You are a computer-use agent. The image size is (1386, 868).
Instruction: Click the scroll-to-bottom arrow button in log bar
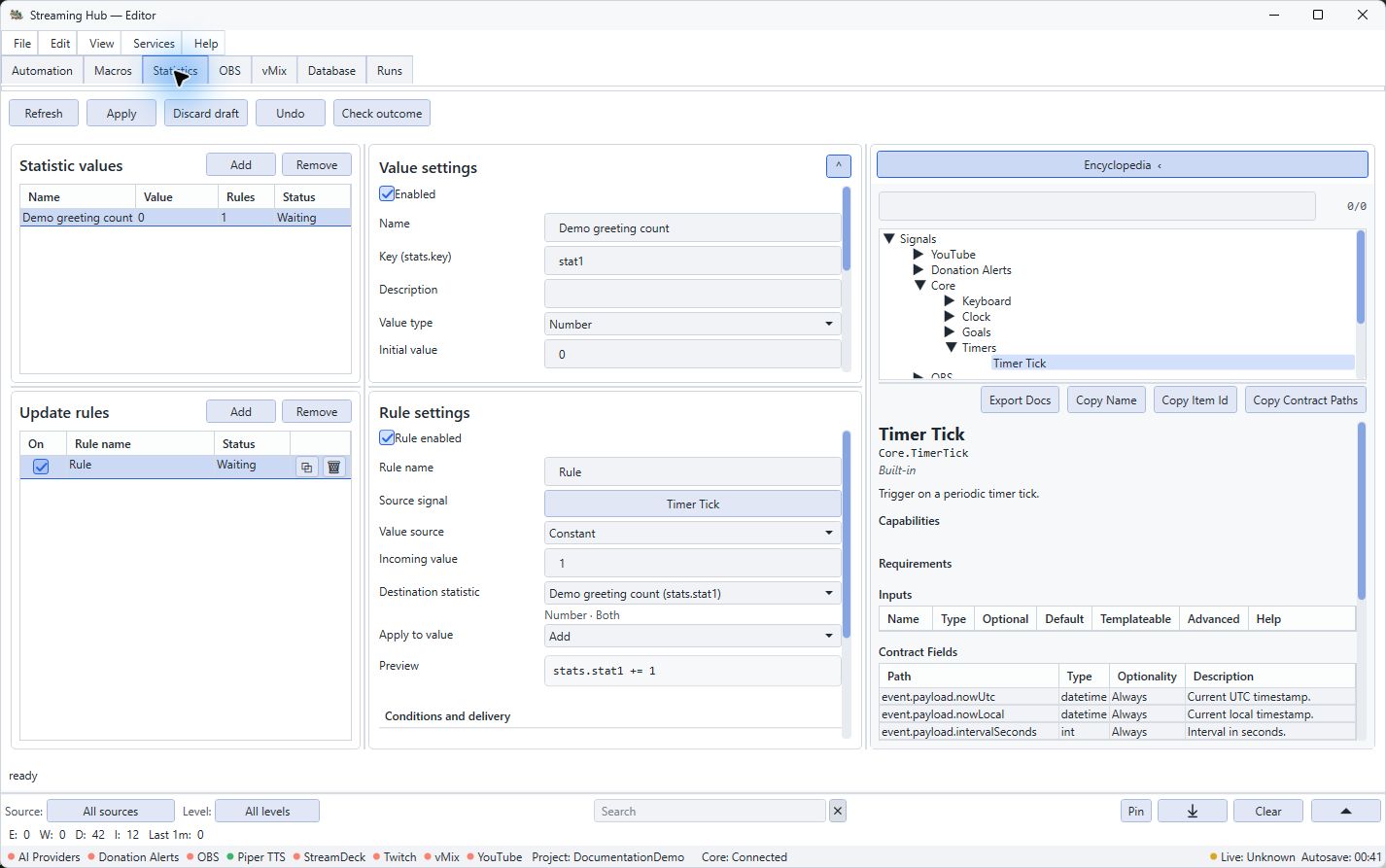(x=1192, y=811)
